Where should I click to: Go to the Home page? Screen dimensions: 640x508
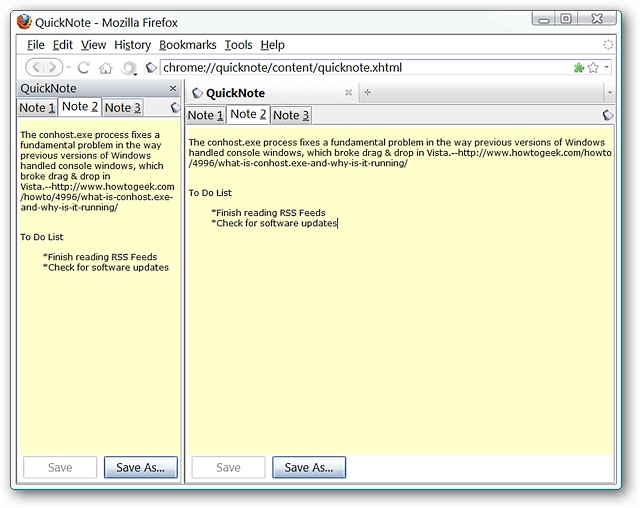[x=106, y=68]
